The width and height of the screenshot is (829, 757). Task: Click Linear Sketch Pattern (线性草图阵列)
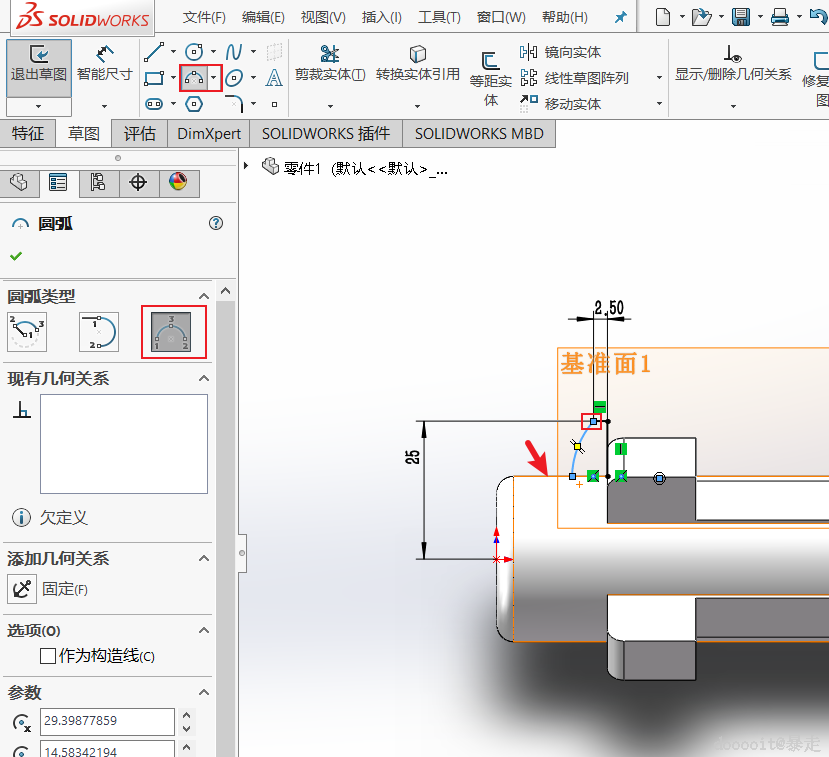(x=574, y=78)
